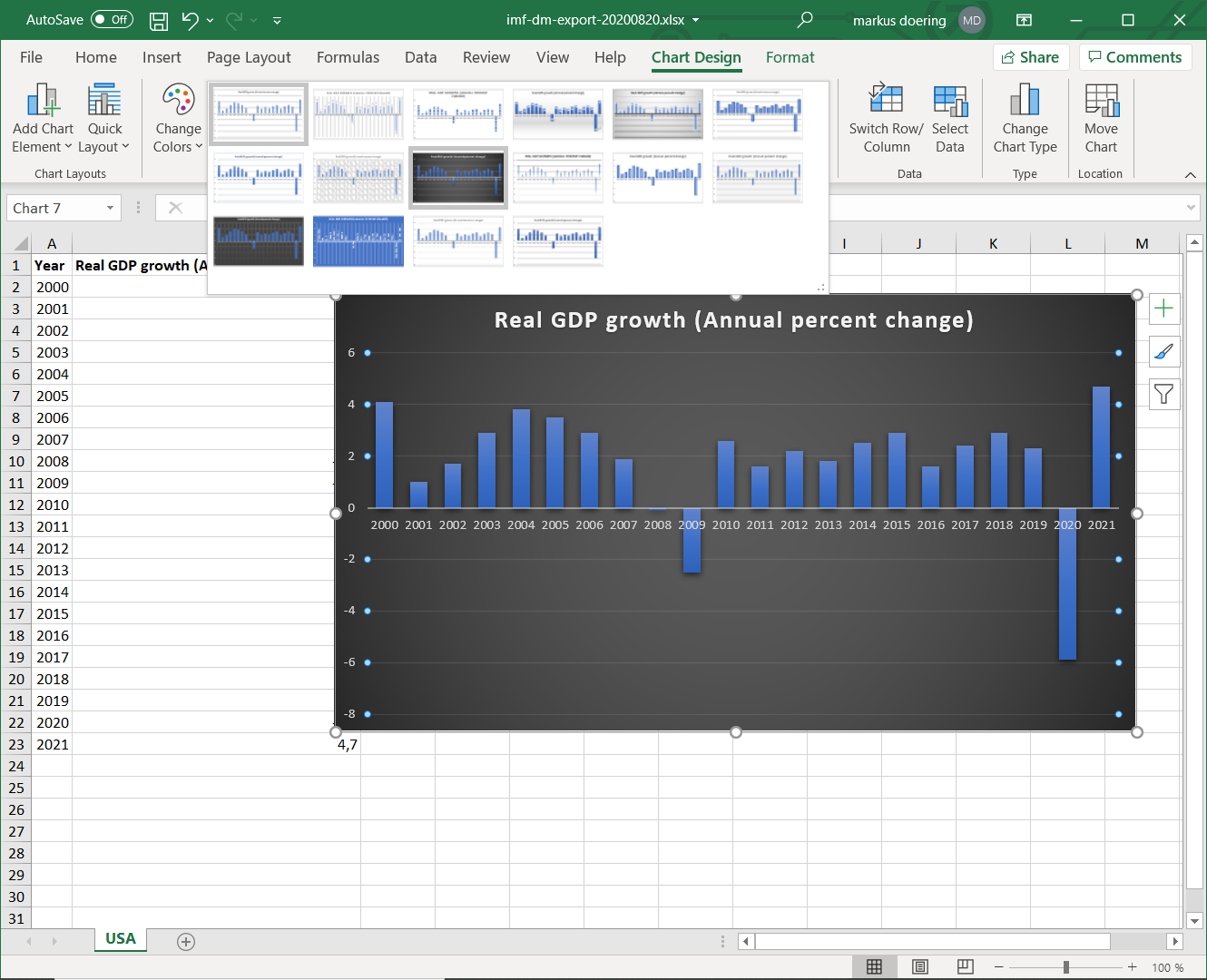Open the Add Chart Element dropdown
The height and width of the screenshot is (980, 1207).
click(42, 120)
